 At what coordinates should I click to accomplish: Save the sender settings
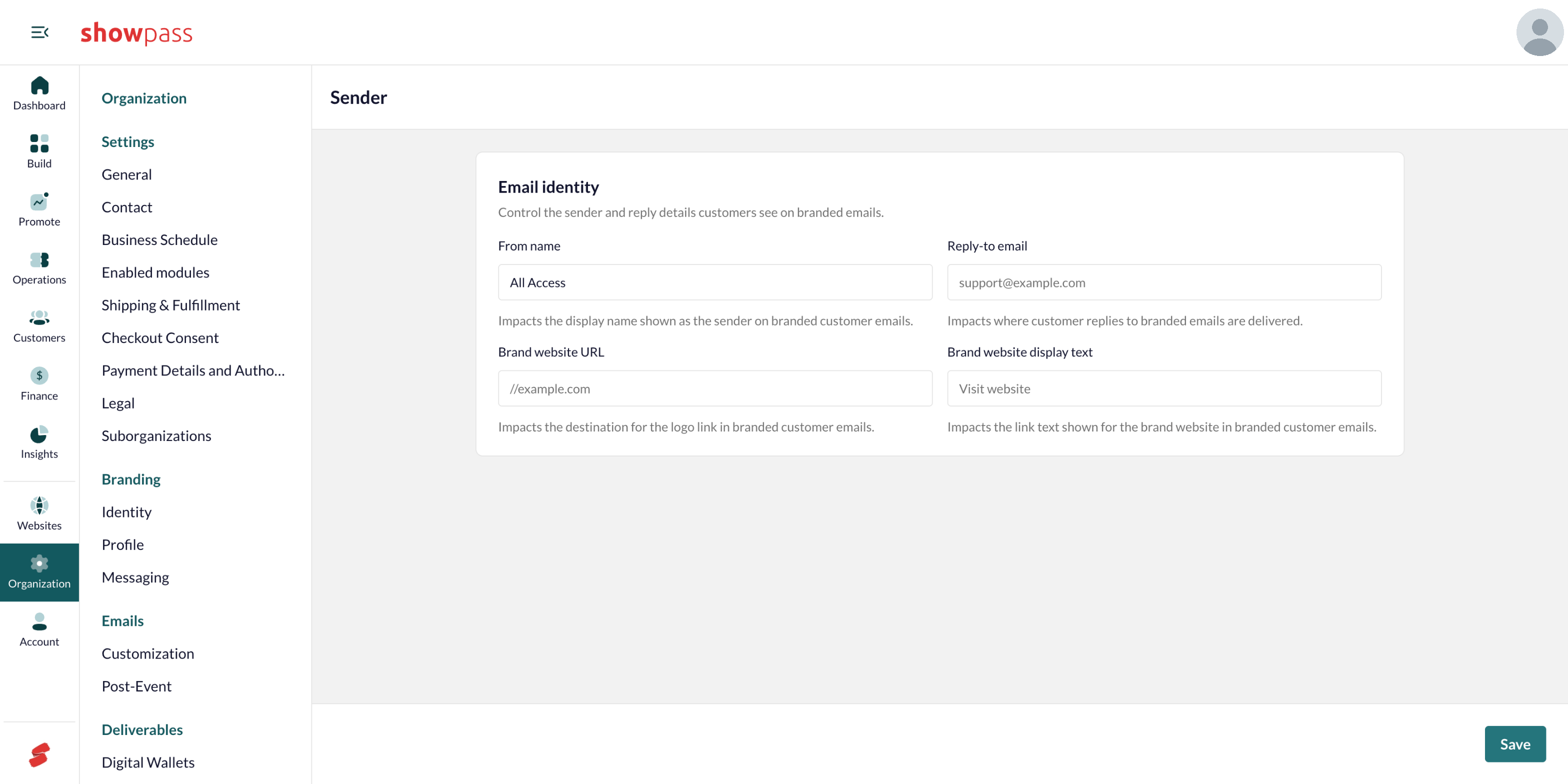click(1514, 744)
